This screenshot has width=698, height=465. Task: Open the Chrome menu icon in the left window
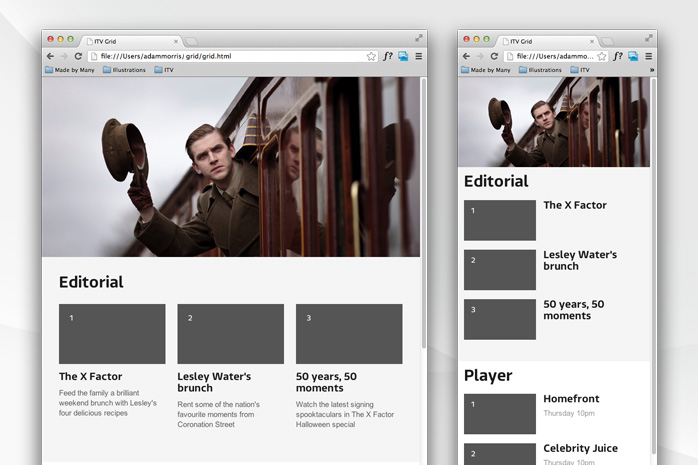tap(418, 56)
